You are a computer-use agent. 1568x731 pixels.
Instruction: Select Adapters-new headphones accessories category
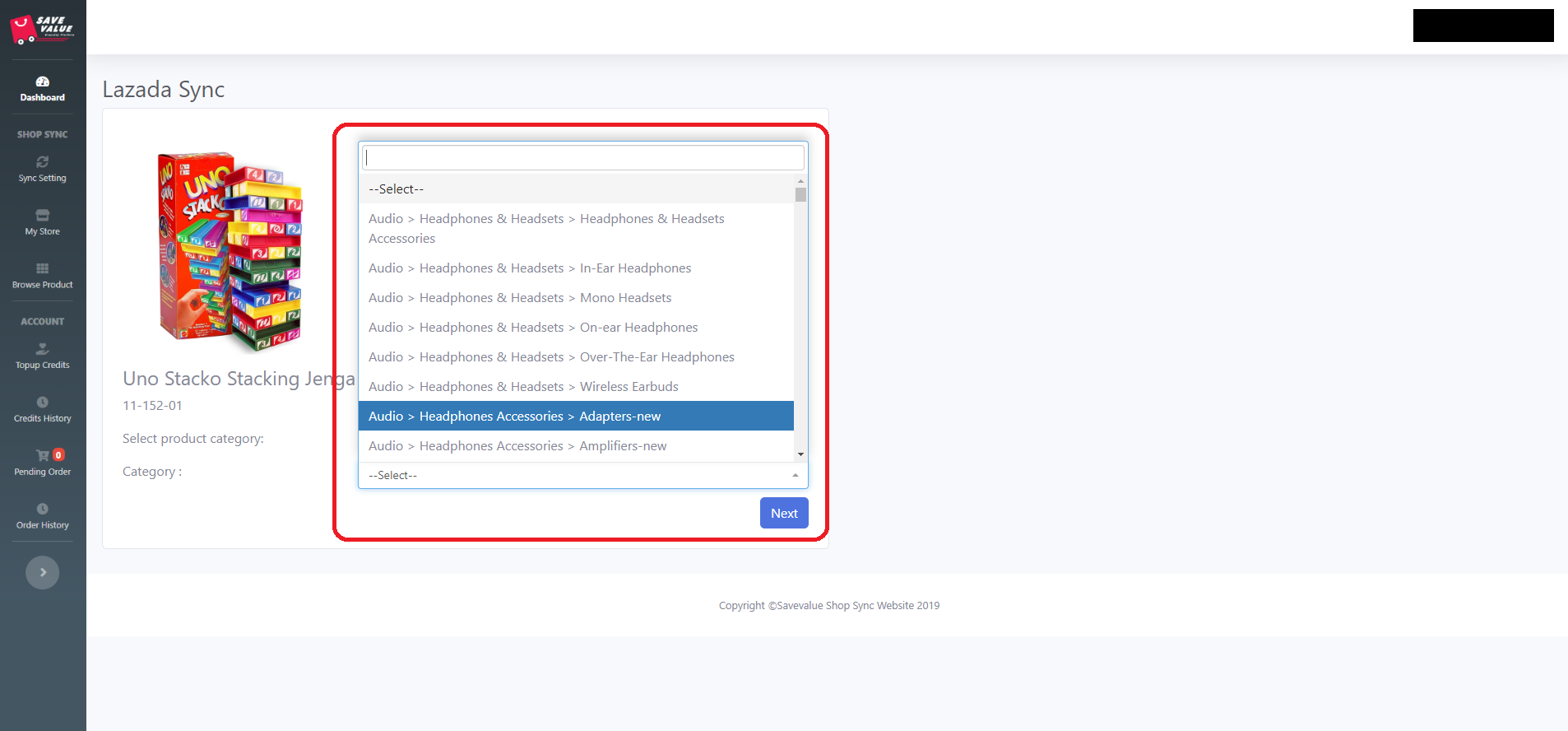[x=576, y=417]
